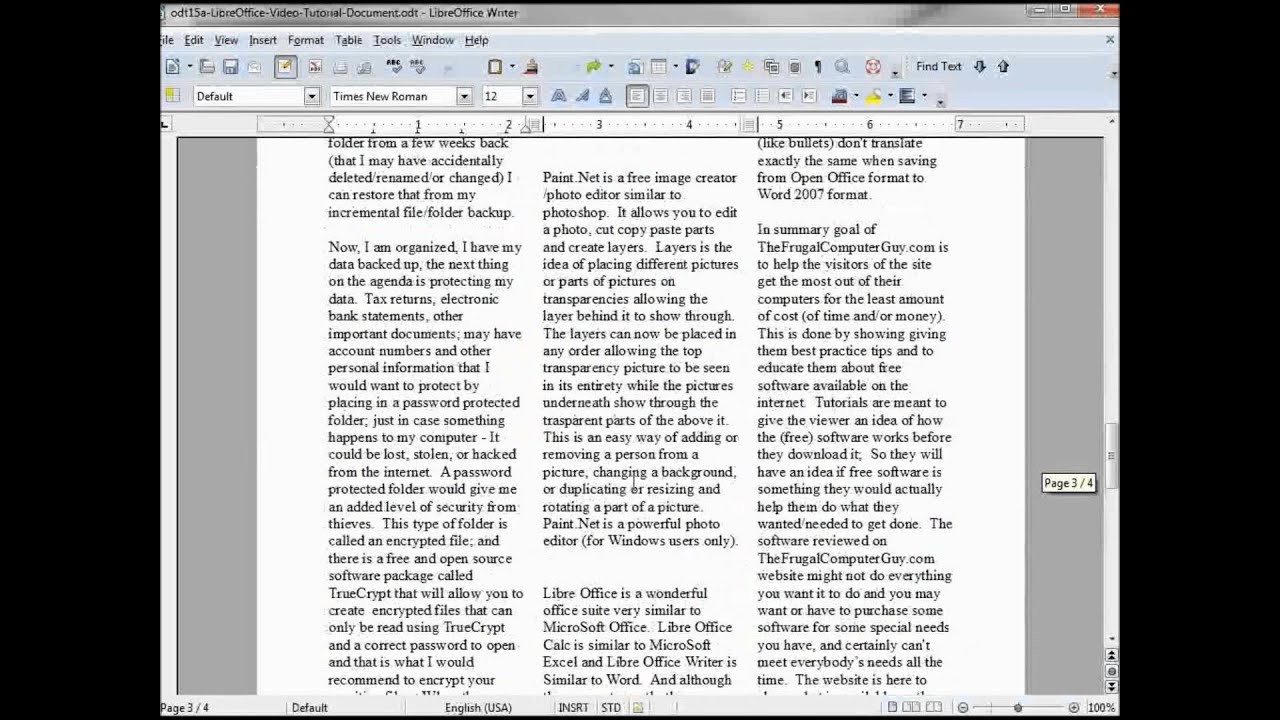Click Increase Indent
The image size is (1280, 720).
810,96
